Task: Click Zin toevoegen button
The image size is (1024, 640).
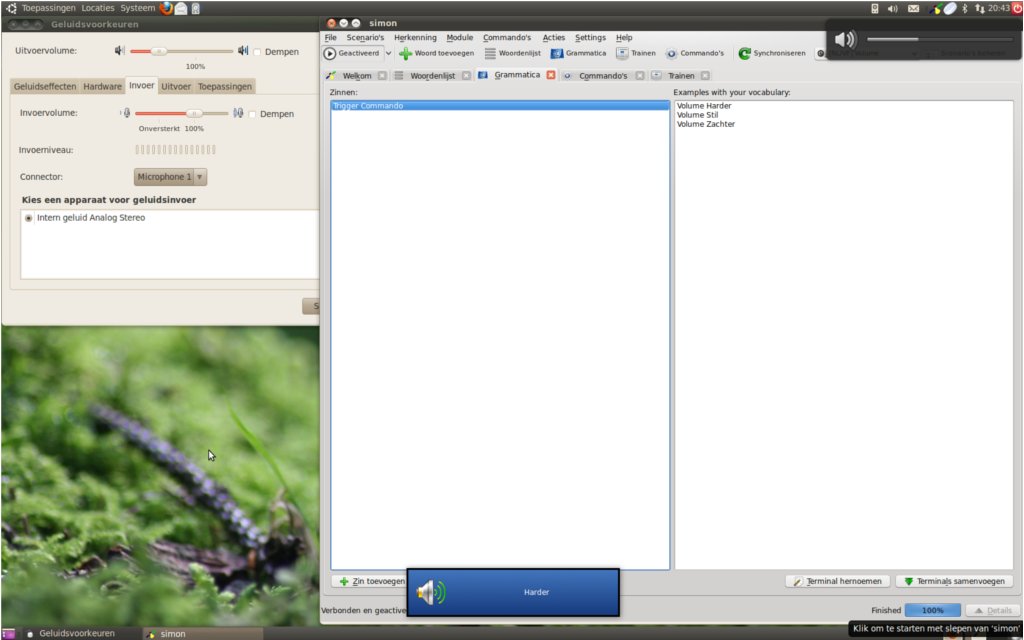Action: click(370, 581)
